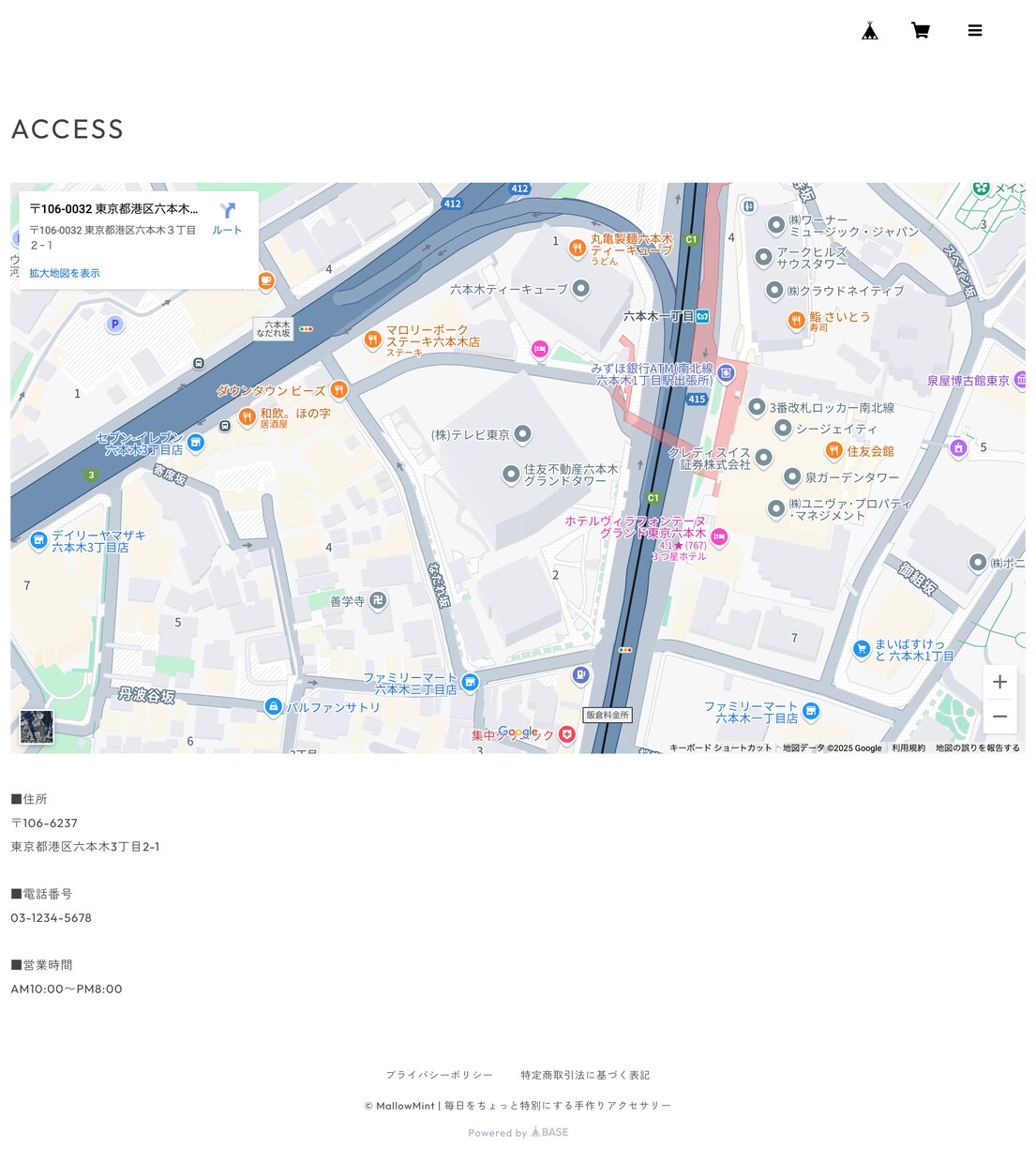Select the Hotel Villa Fontaine pin
The image size is (1036, 1163).
coord(719,536)
